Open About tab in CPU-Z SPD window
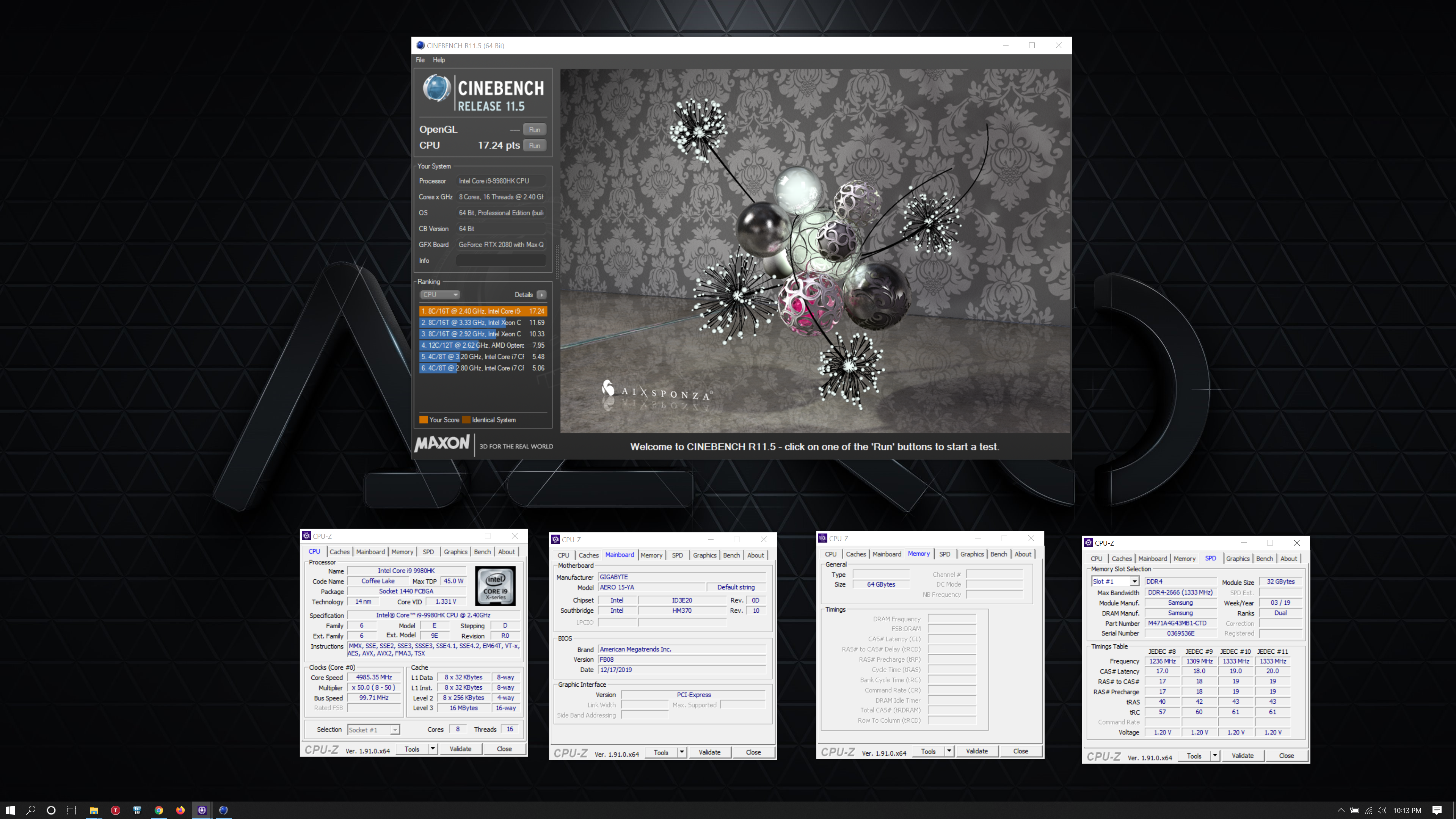1456x819 pixels. 1289,559
